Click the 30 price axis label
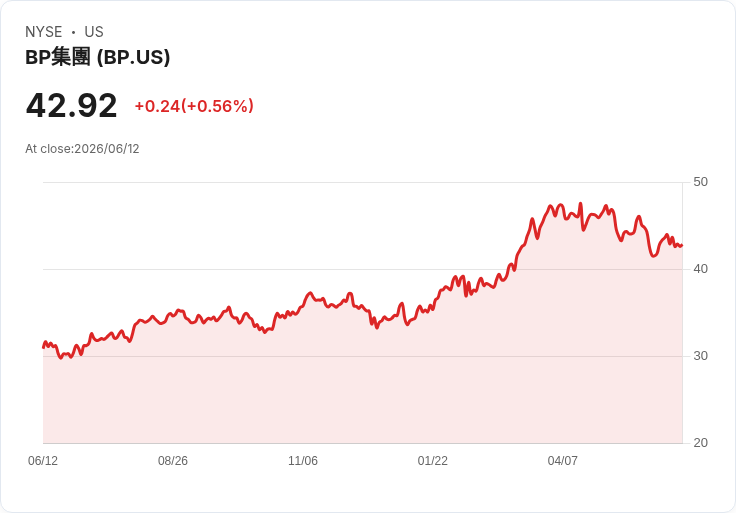 (x=700, y=356)
